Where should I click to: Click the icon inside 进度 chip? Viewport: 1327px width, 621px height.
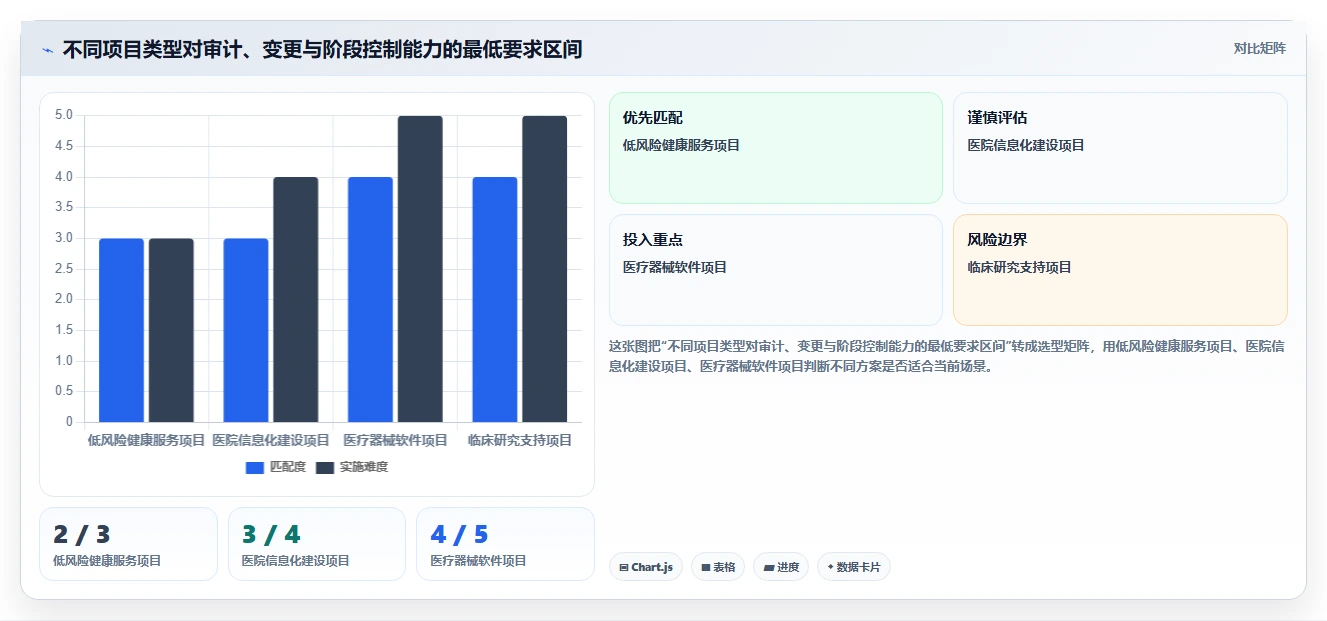coord(768,568)
